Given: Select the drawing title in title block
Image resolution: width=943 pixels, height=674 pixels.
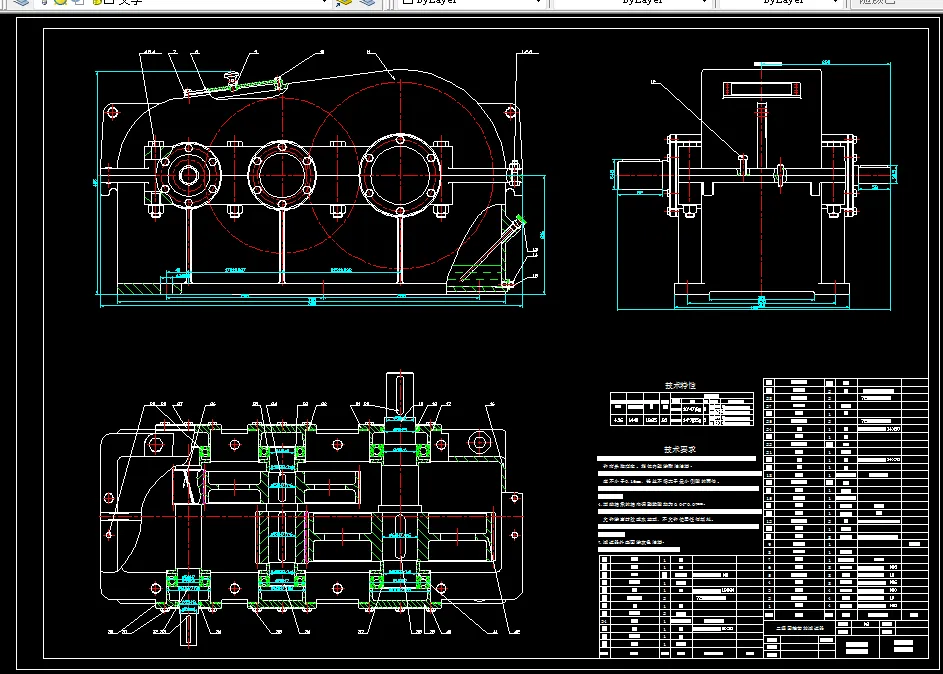Looking at the screenshot, I should tap(800, 628).
